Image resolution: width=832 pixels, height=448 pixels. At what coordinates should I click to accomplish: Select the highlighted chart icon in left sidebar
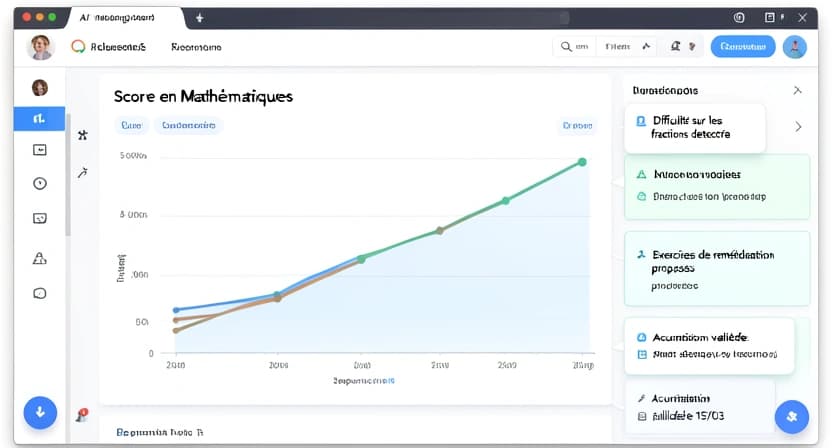(x=39, y=118)
